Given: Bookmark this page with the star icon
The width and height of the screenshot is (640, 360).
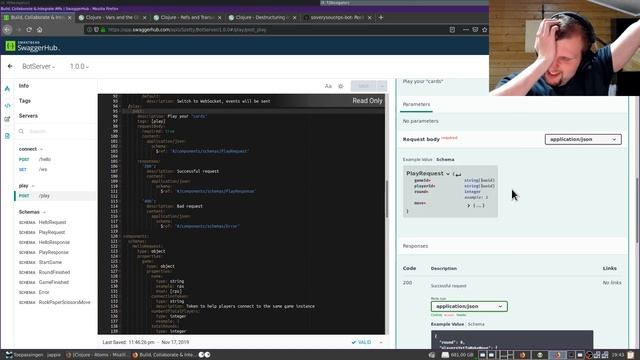Looking at the screenshot, I should click(484, 29).
